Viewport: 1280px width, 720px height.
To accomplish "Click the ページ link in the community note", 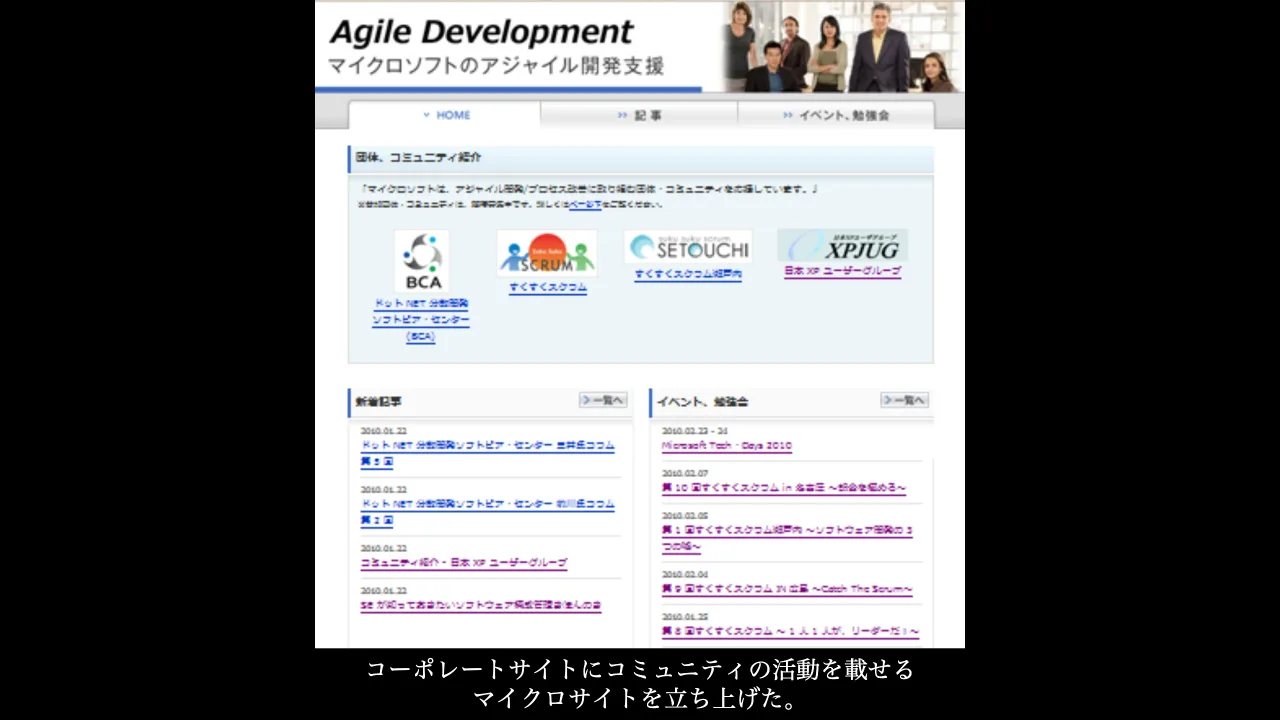I will click(585, 204).
